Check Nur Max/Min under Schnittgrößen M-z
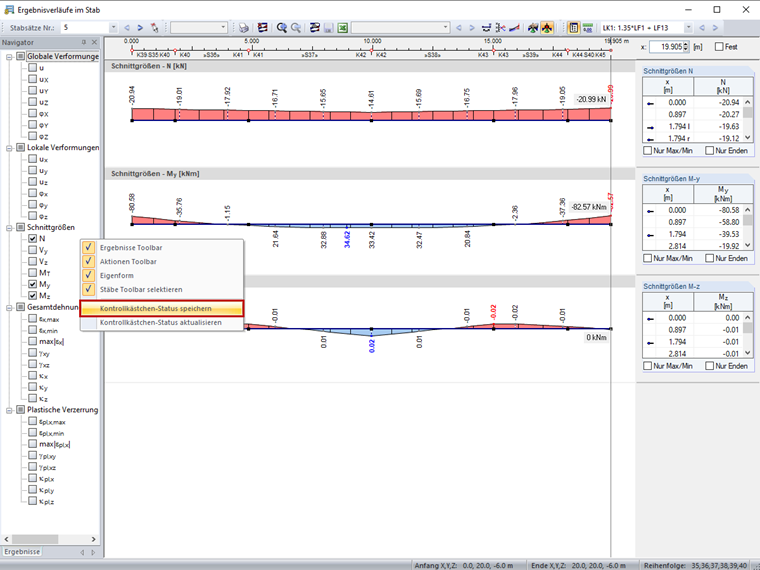 point(648,365)
